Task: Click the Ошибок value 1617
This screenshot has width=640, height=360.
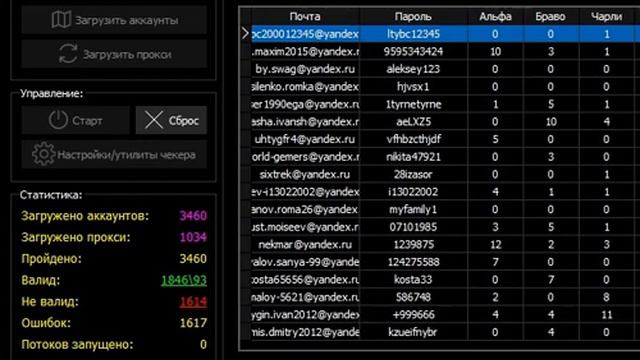Action: pyautogui.click(x=193, y=323)
